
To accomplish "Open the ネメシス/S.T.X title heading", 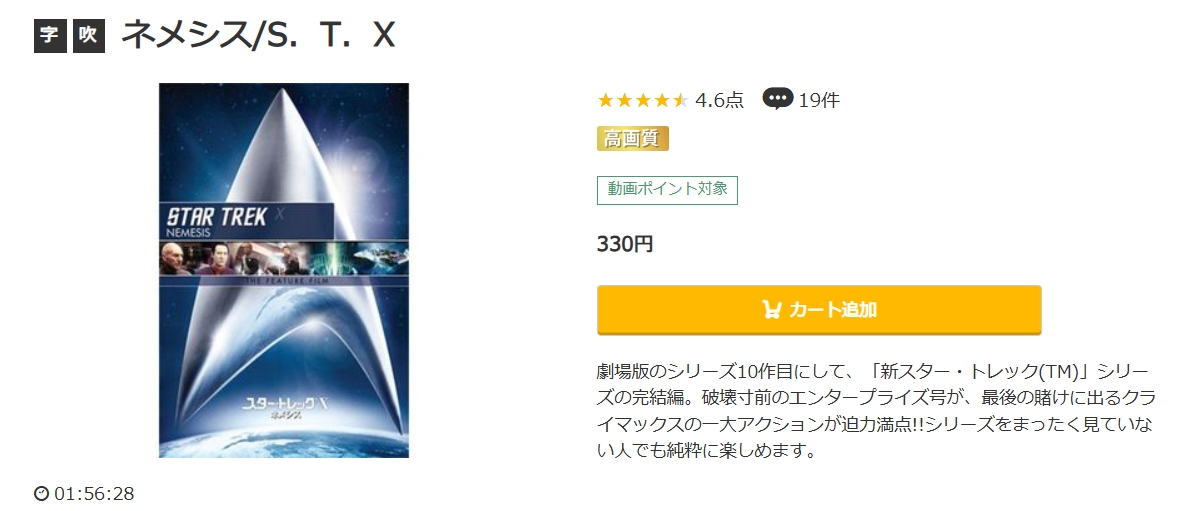I will tap(258, 35).
